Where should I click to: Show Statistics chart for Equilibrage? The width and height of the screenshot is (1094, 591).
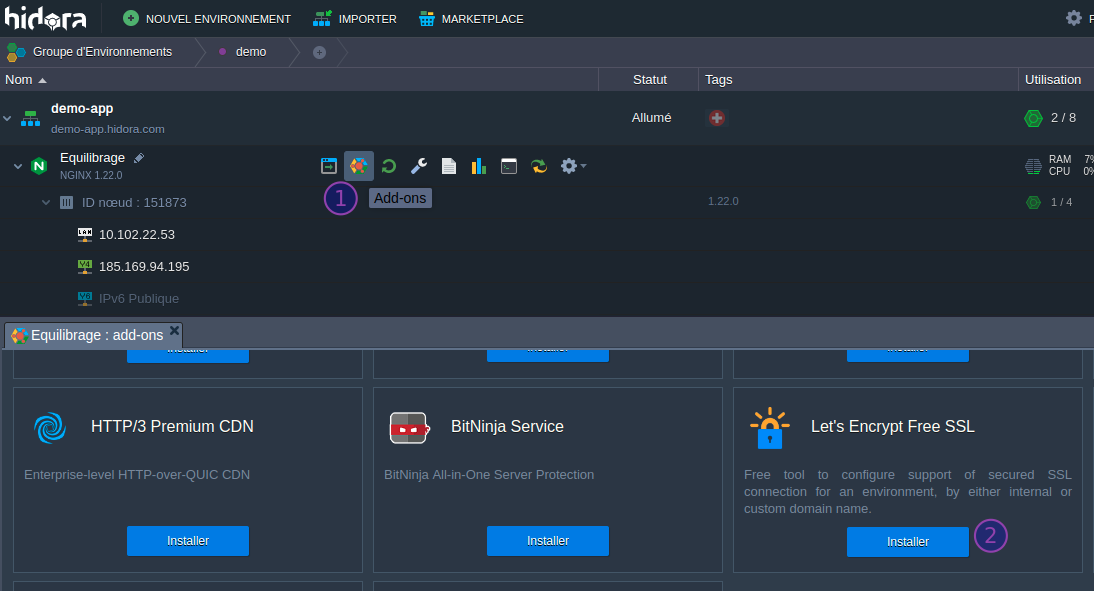[x=479, y=166]
